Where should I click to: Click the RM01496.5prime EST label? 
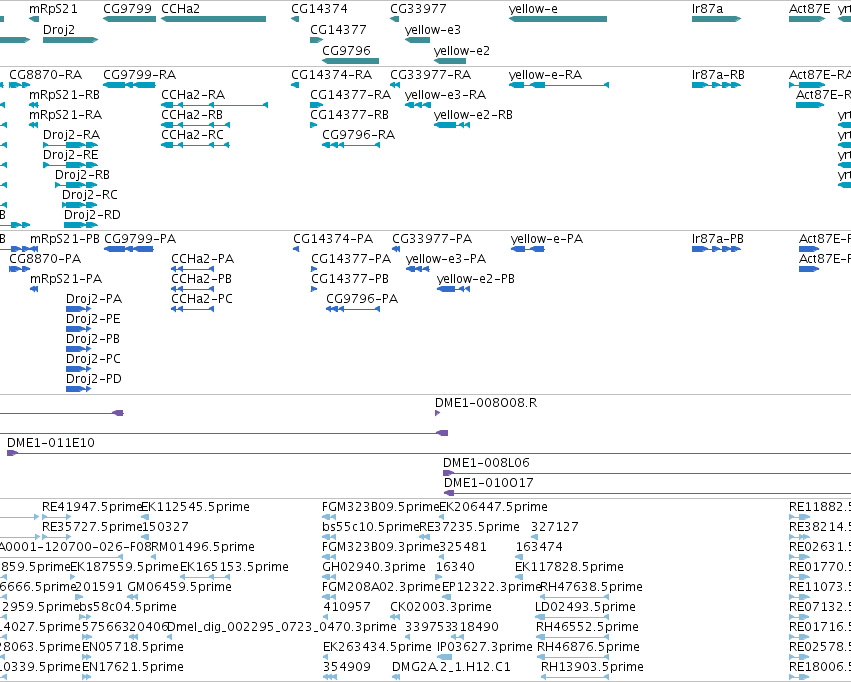202,547
